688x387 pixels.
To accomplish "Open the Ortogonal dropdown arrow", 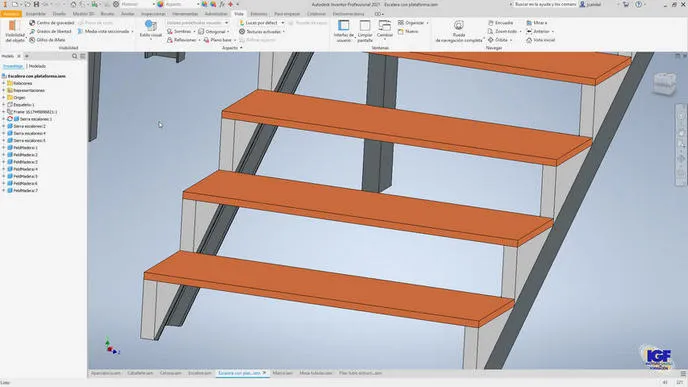I will 228,32.
